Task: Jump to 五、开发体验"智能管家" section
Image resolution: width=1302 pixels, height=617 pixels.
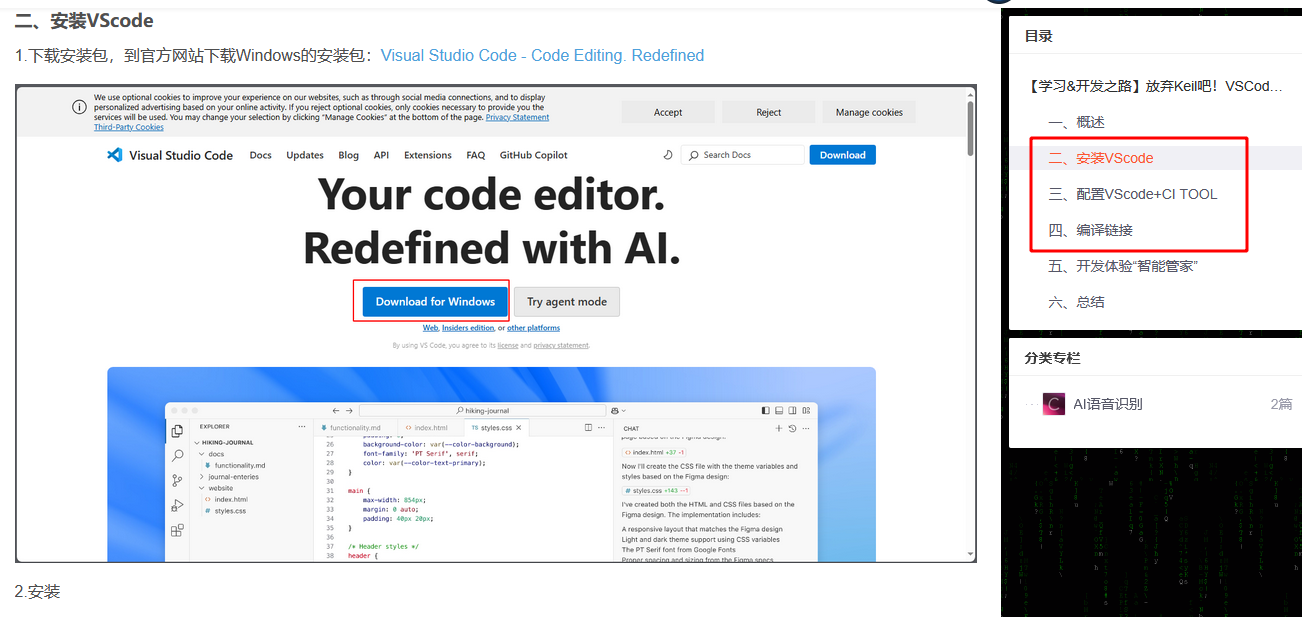Action: [x=1123, y=266]
